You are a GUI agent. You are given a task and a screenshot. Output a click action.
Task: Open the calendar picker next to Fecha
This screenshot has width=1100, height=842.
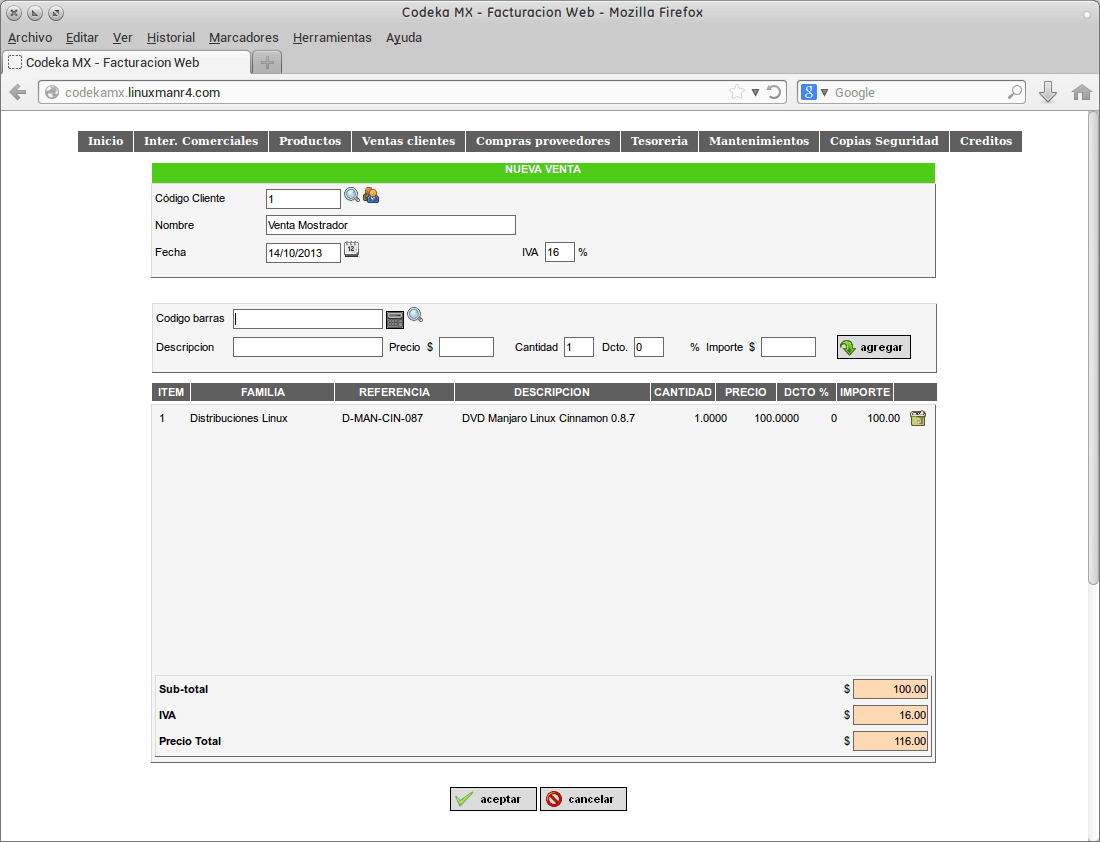click(x=352, y=249)
